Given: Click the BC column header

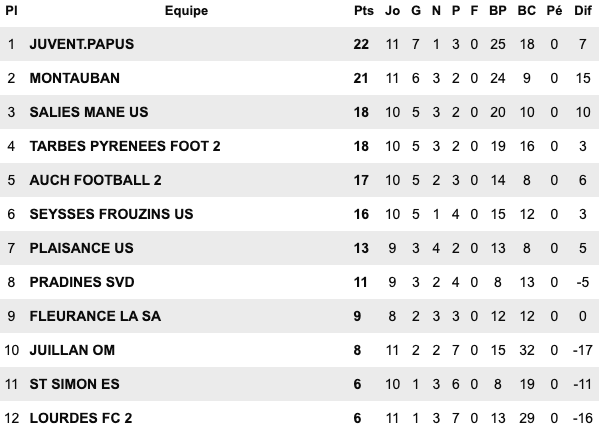Looking at the screenshot, I should tap(527, 11).
